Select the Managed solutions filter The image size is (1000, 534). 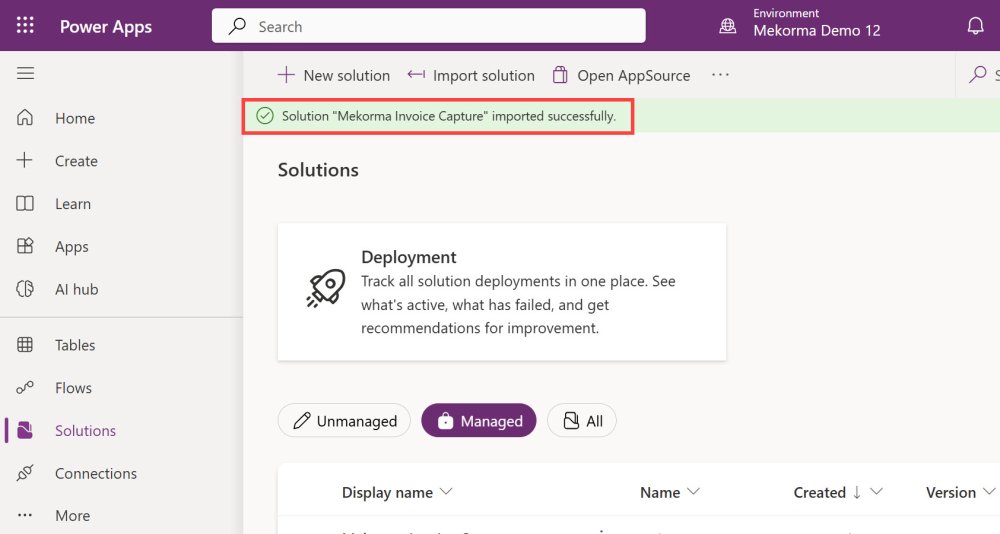(478, 421)
